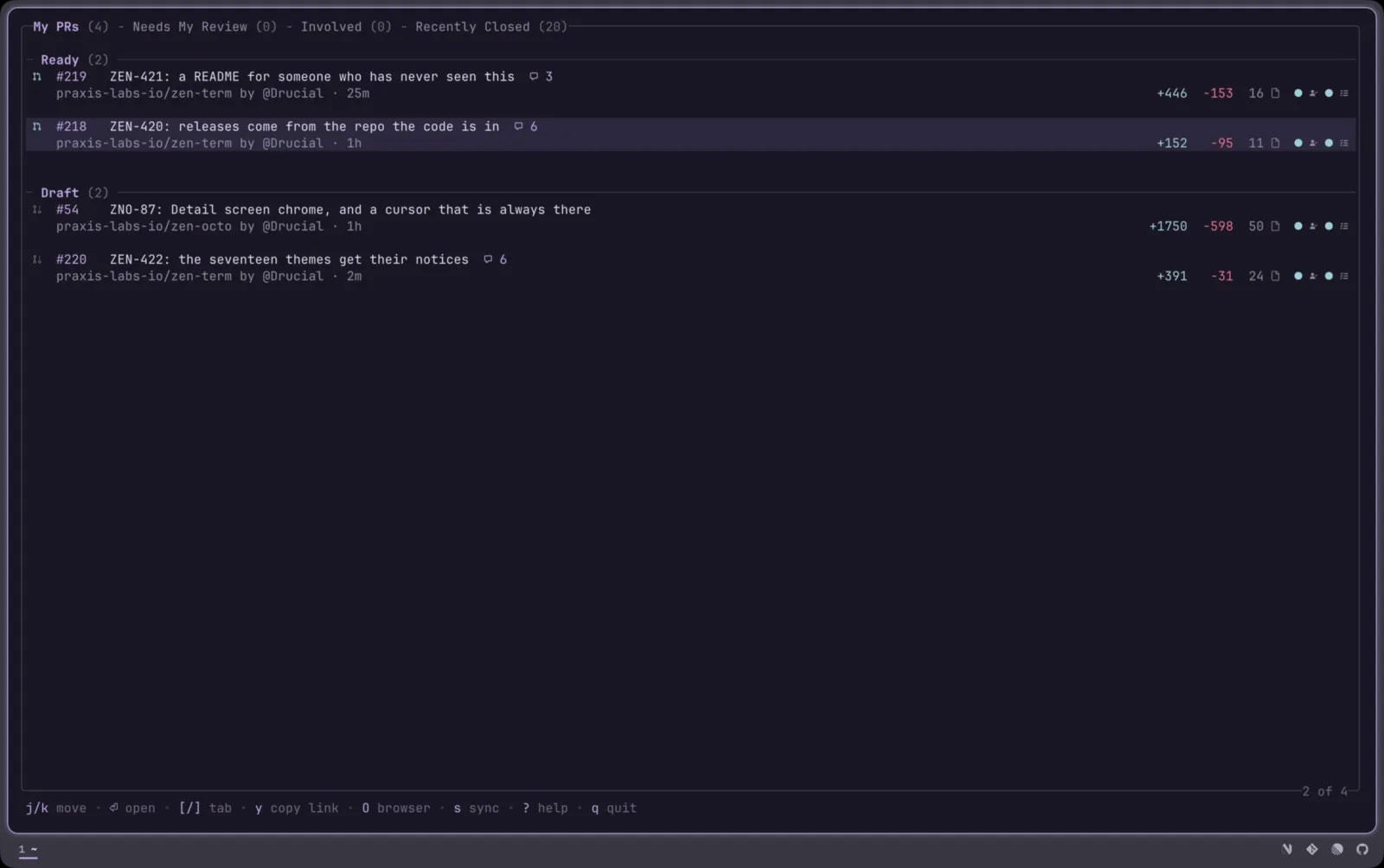Open the Recently Closed tab
The height and width of the screenshot is (868, 1384).
[491, 27]
